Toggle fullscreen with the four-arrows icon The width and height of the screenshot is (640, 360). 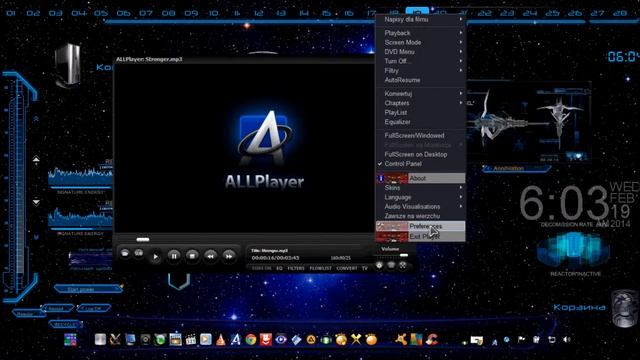click(403, 265)
